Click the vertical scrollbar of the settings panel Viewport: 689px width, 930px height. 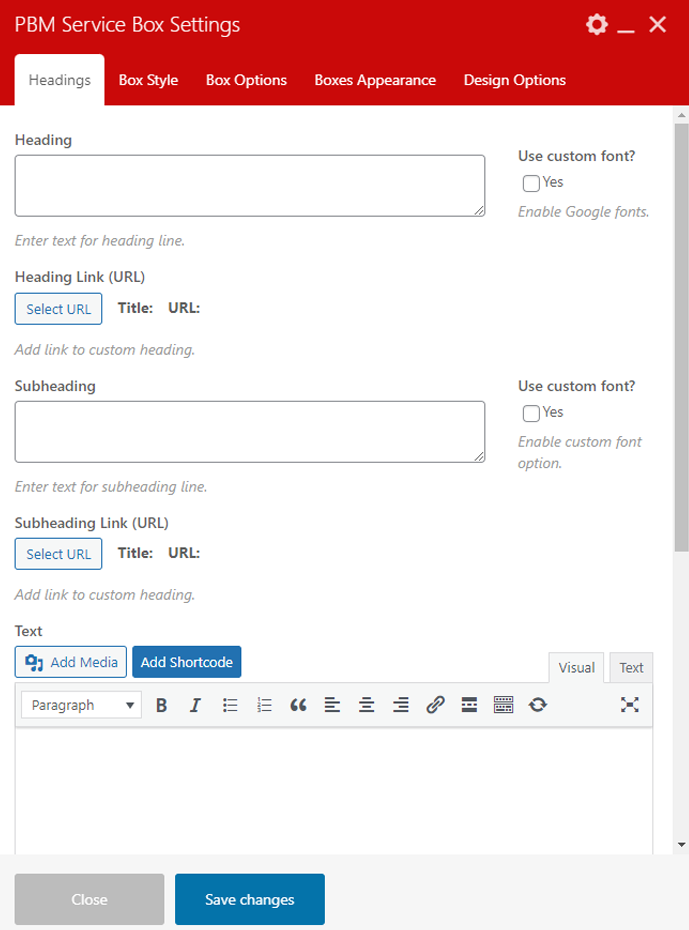click(x=681, y=340)
